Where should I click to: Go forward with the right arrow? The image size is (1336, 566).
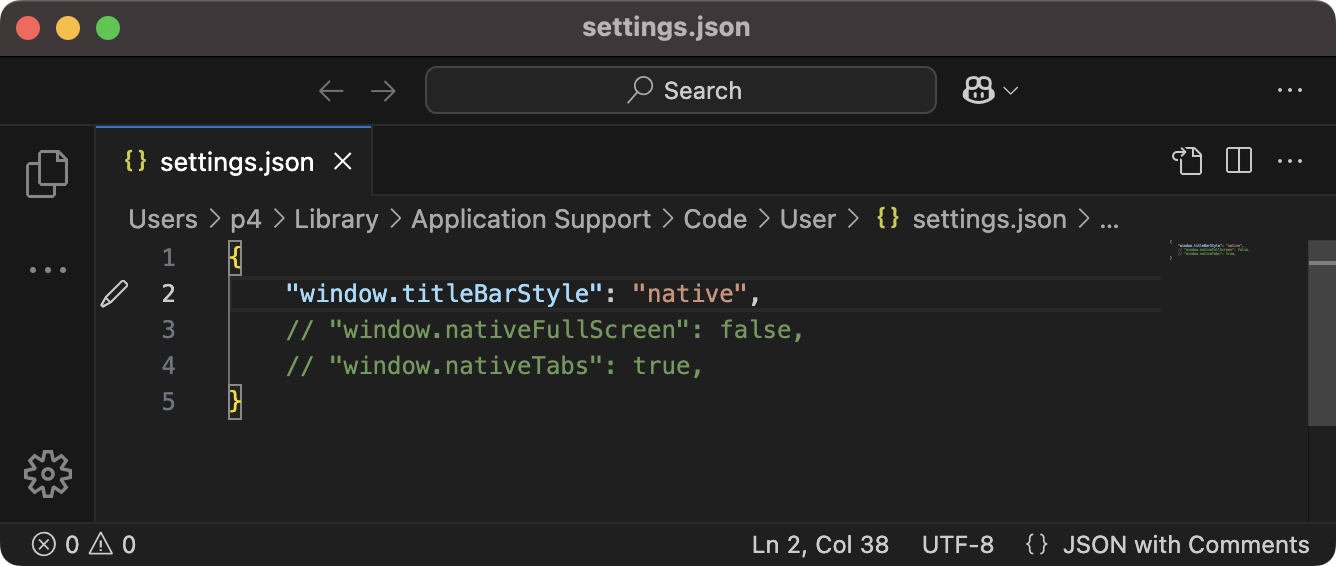[383, 91]
